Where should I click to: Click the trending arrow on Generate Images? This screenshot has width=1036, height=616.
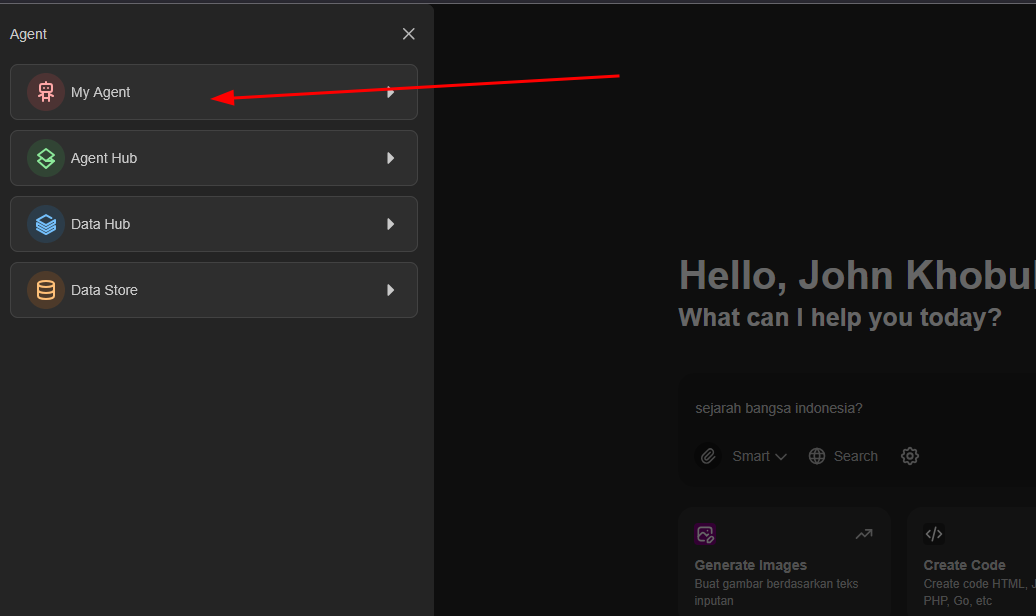pyautogui.click(x=864, y=534)
